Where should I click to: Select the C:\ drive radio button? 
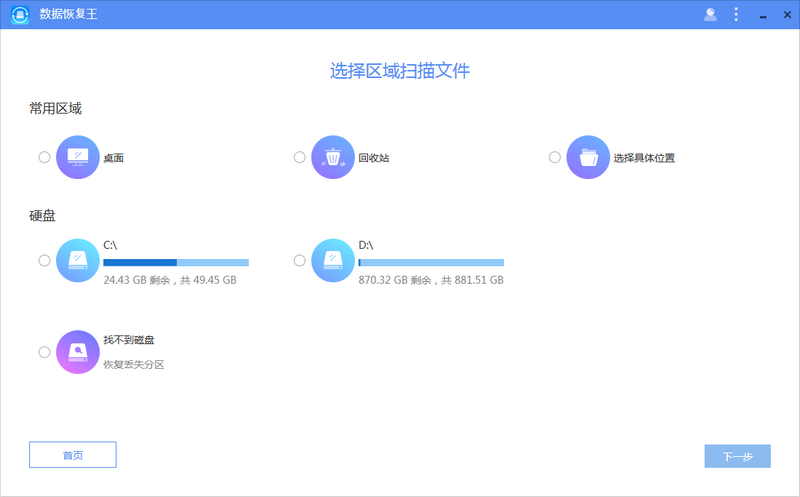[44, 260]
